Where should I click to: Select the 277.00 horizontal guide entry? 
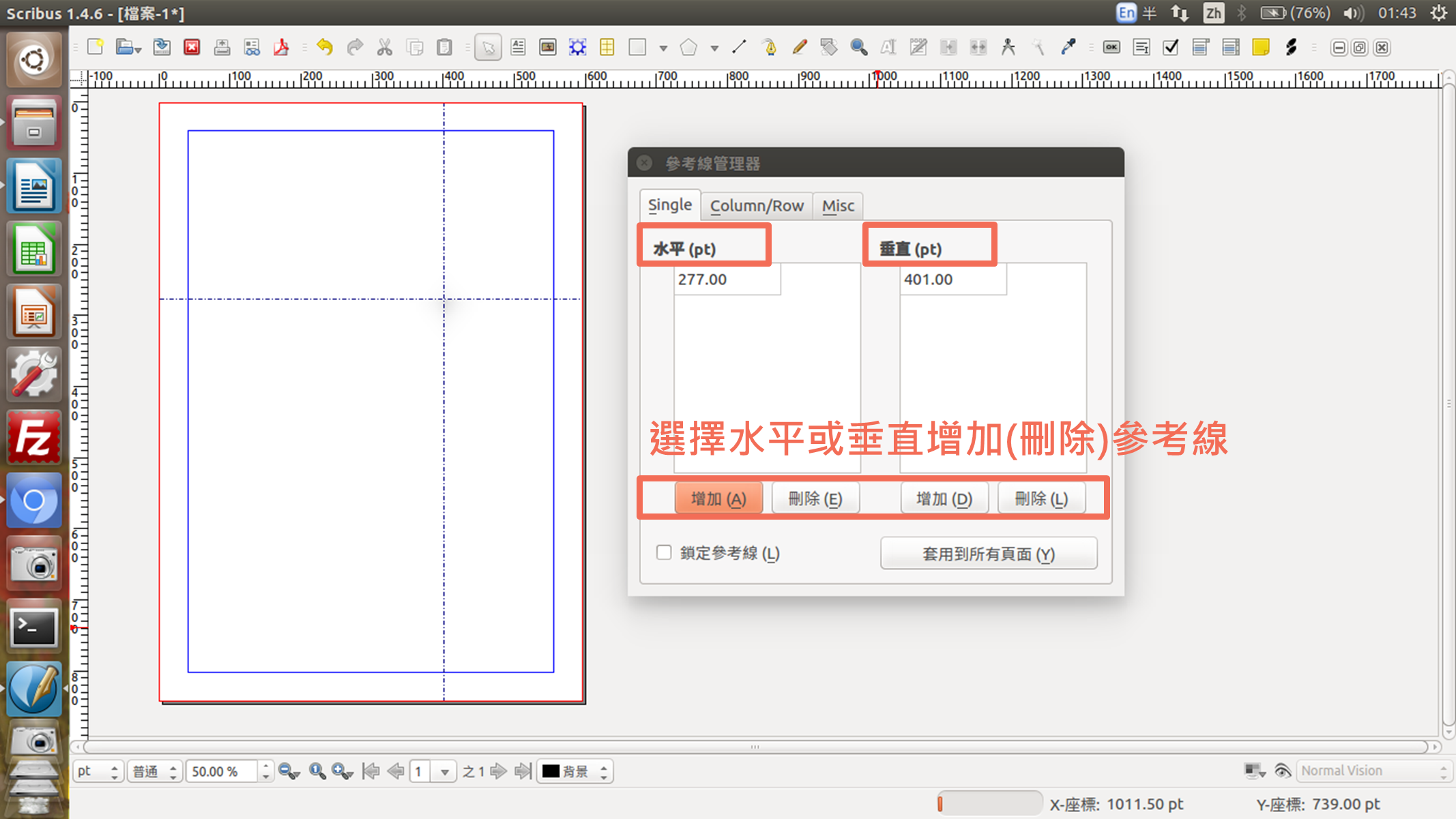click(x=727, y=279)
